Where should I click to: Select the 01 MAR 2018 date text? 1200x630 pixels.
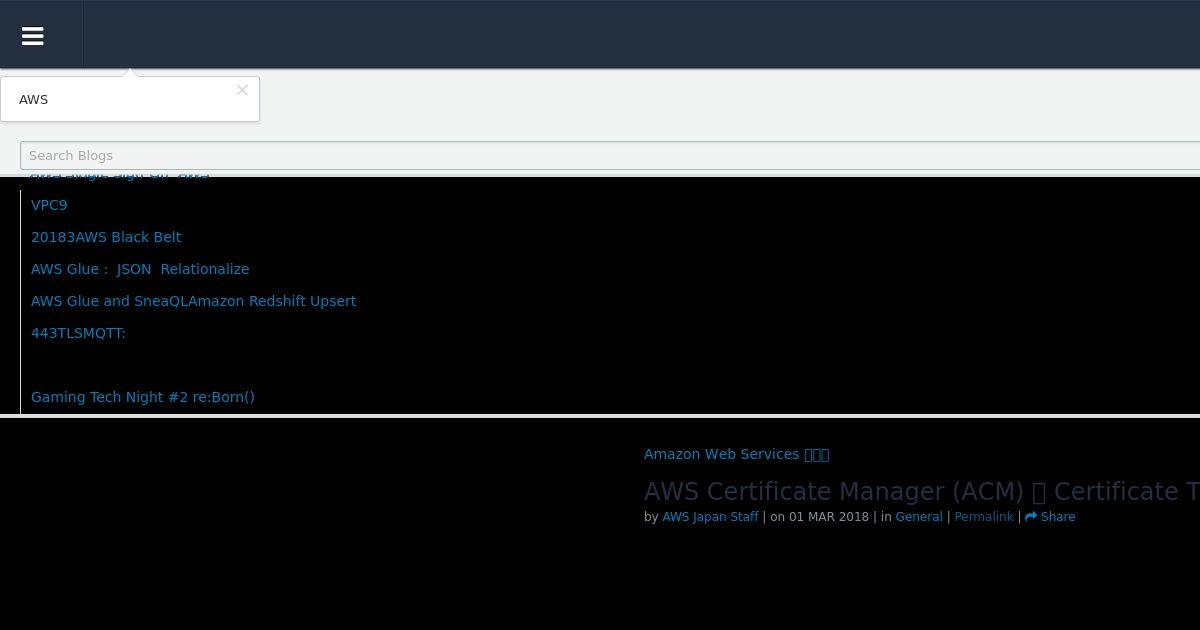(x=829, y=517)
